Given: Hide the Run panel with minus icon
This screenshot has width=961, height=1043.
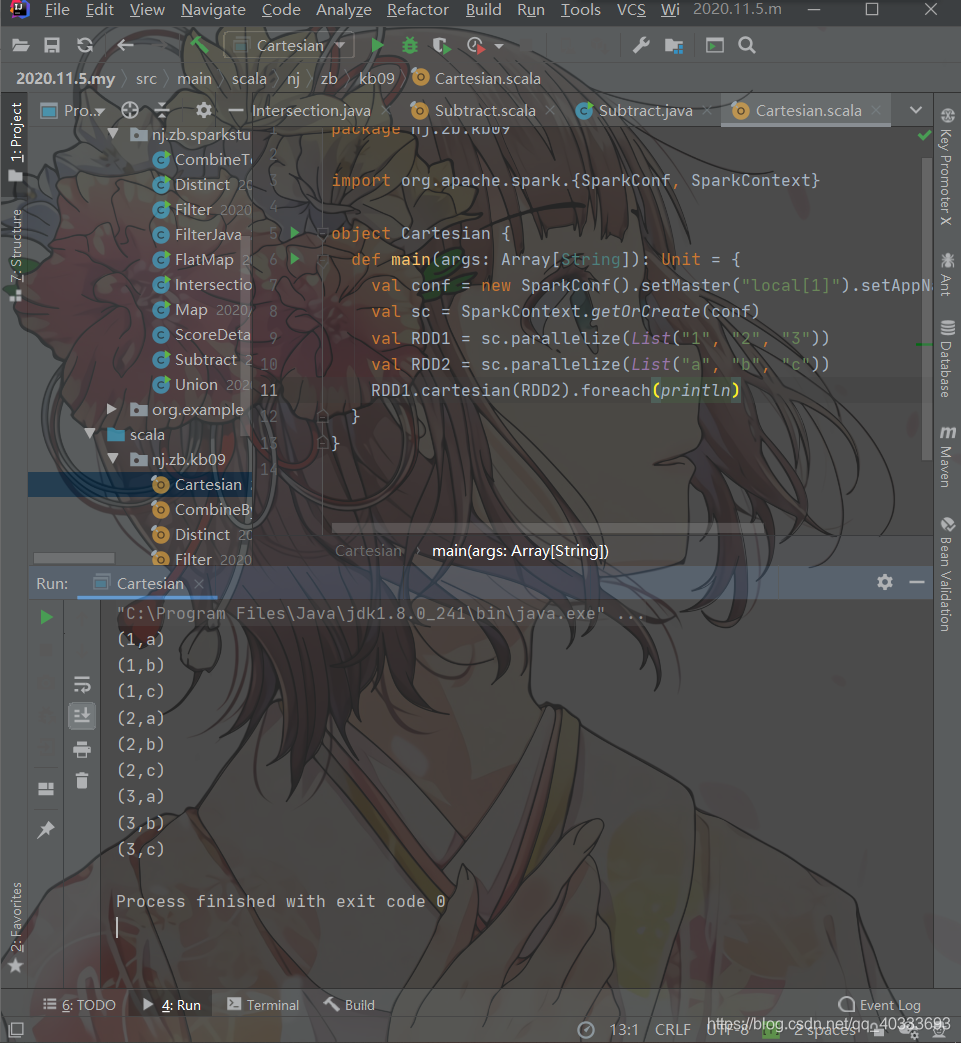Looking at the screenshot, I should tap(916, 583).
